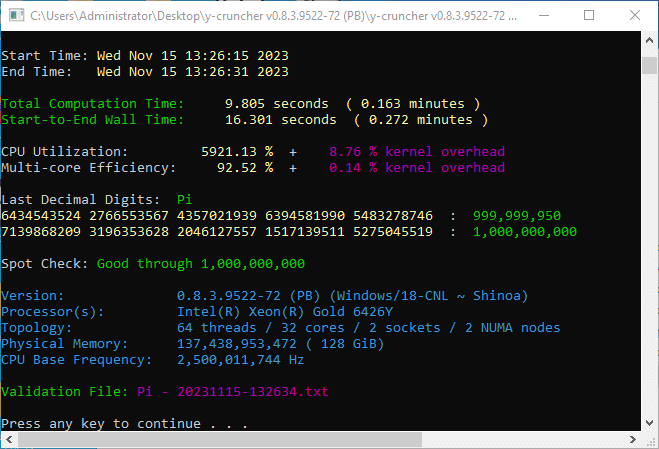Screen dimensions: 659x449
Task: Maximize the y-cruncher console window
Action: pyautogui.click(x=589, y=16)
